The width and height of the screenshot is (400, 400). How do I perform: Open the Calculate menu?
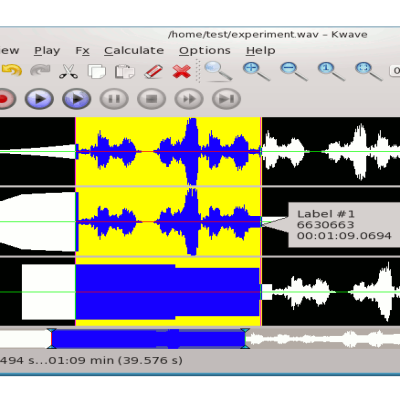[134, 50]
